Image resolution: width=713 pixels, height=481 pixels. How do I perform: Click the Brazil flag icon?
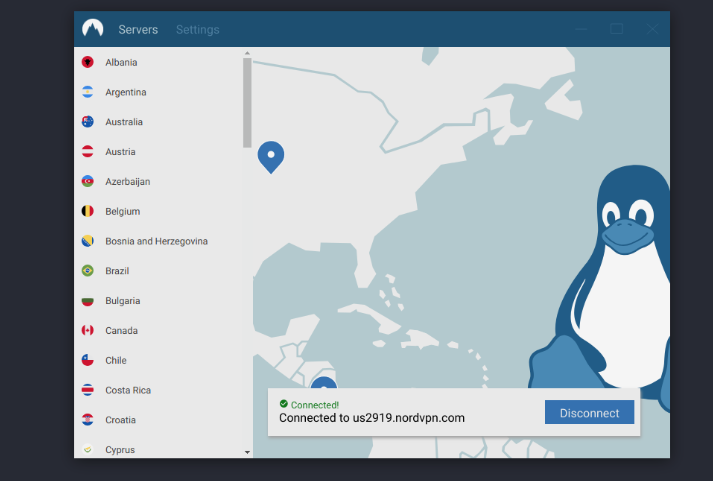tap(88, 271)
